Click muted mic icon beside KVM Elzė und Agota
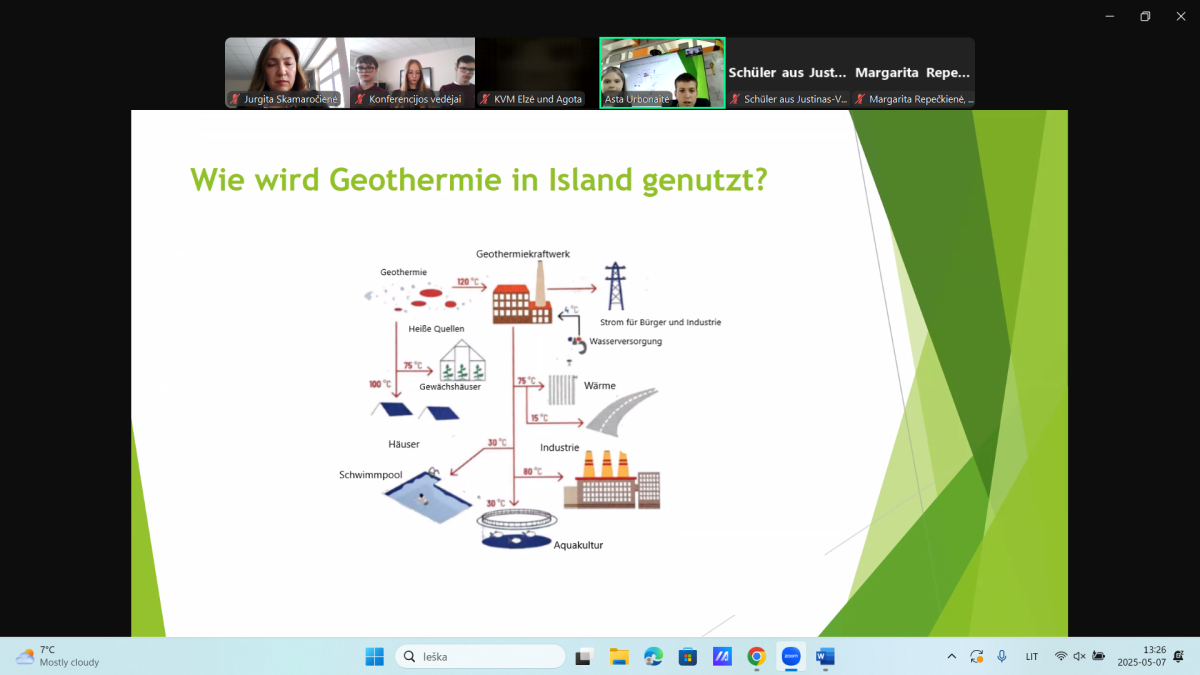 click(485, 99)
